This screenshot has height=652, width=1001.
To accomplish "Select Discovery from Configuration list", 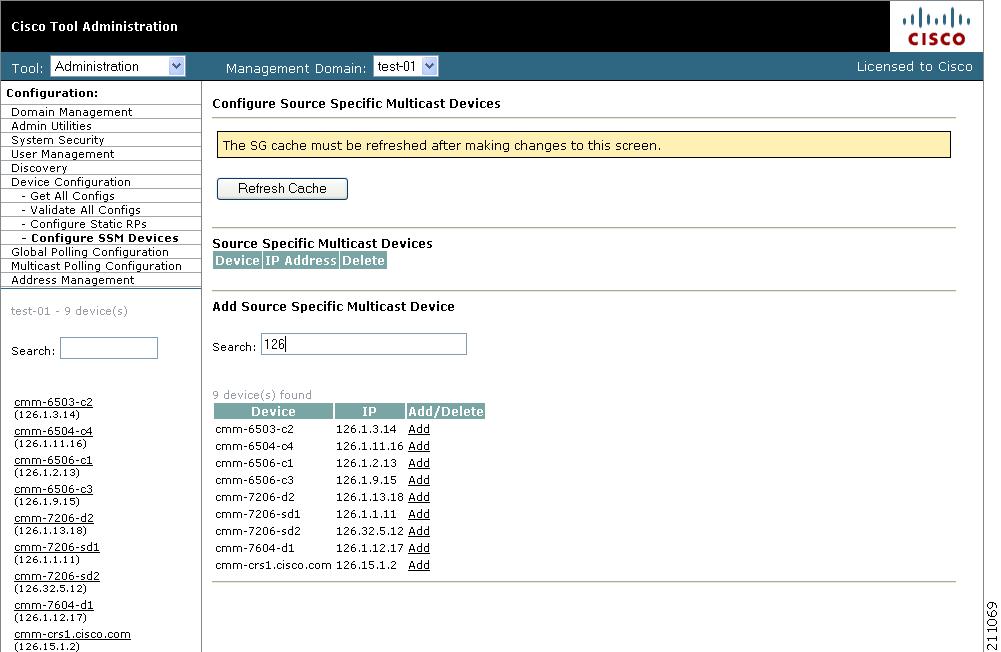I will click(x=38, y=167).
